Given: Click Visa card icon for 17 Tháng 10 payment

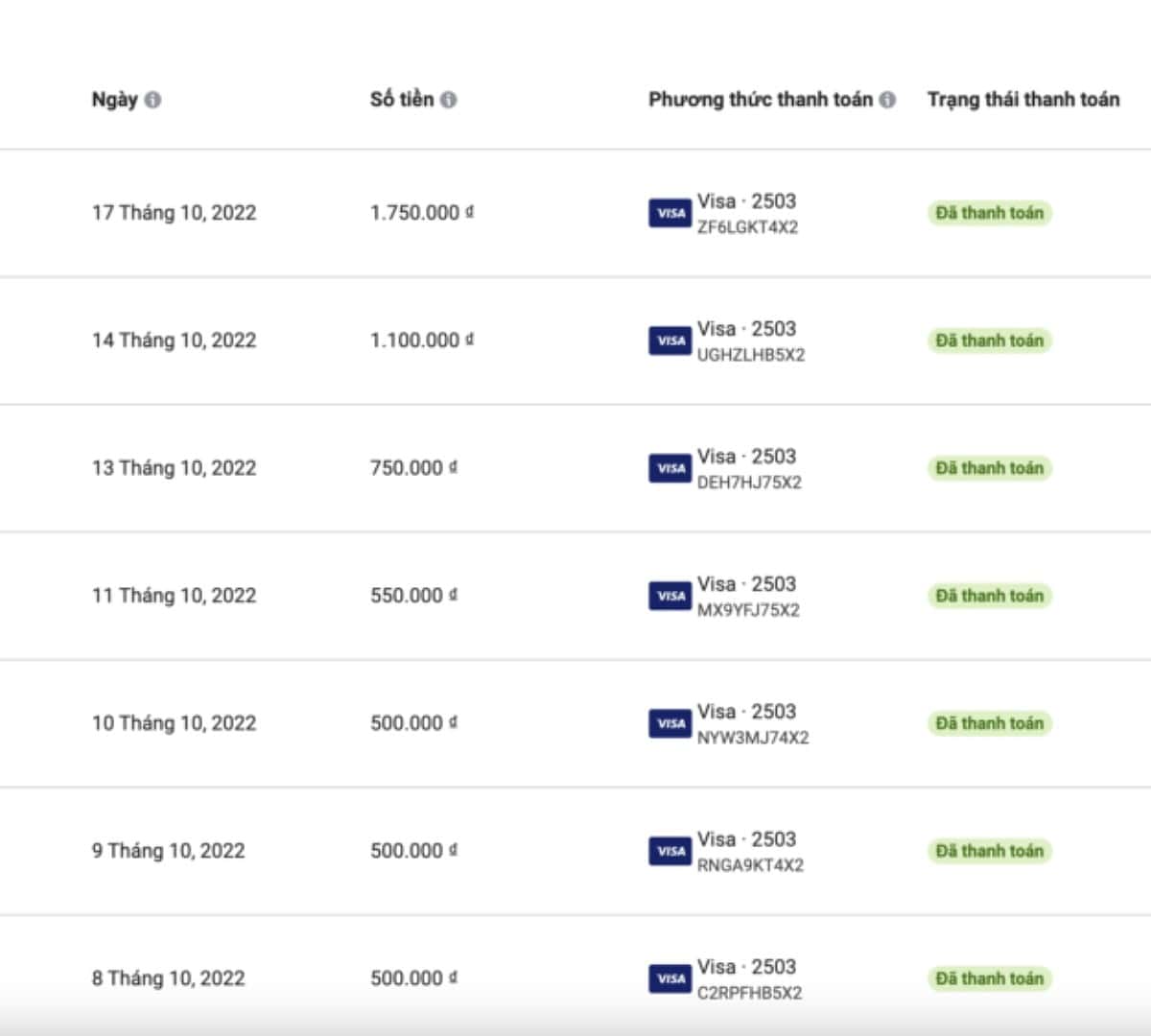Looking at the screenshot, I should (669, 213).
